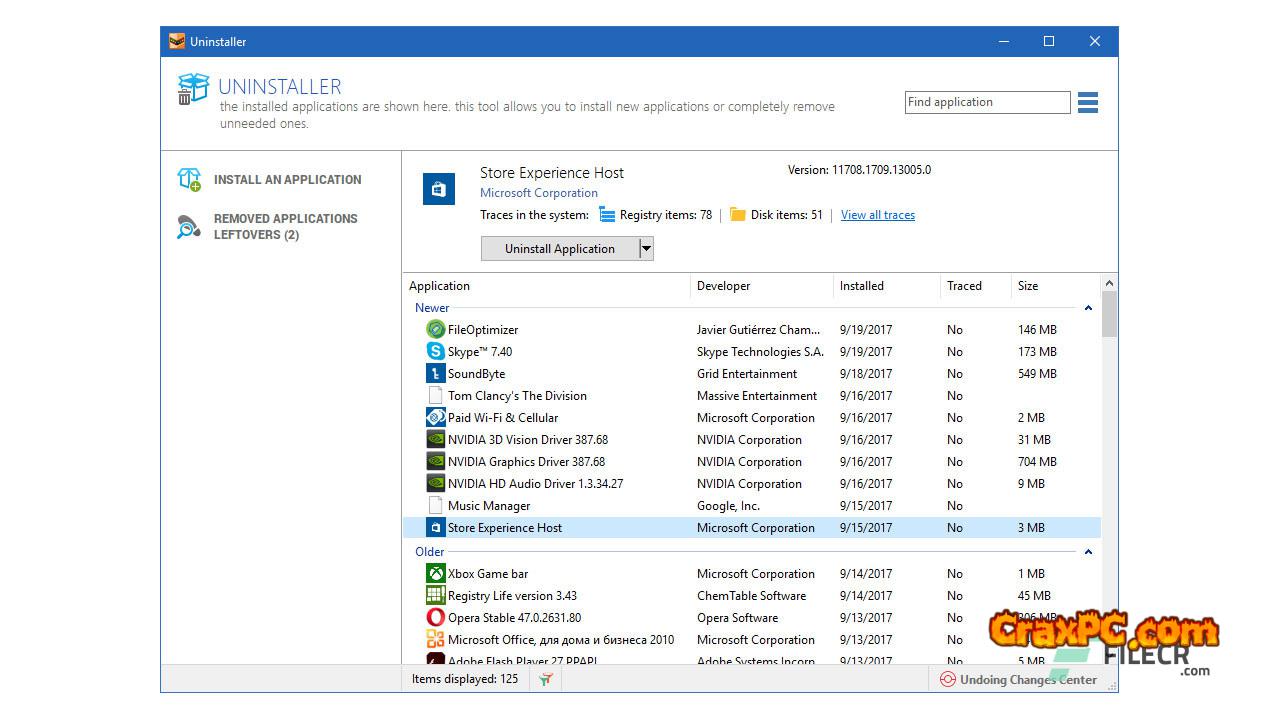Viewport: 1280px width, 720px height.
Task: Click the filter icon in status bar
Action: [x=545, y=679]
